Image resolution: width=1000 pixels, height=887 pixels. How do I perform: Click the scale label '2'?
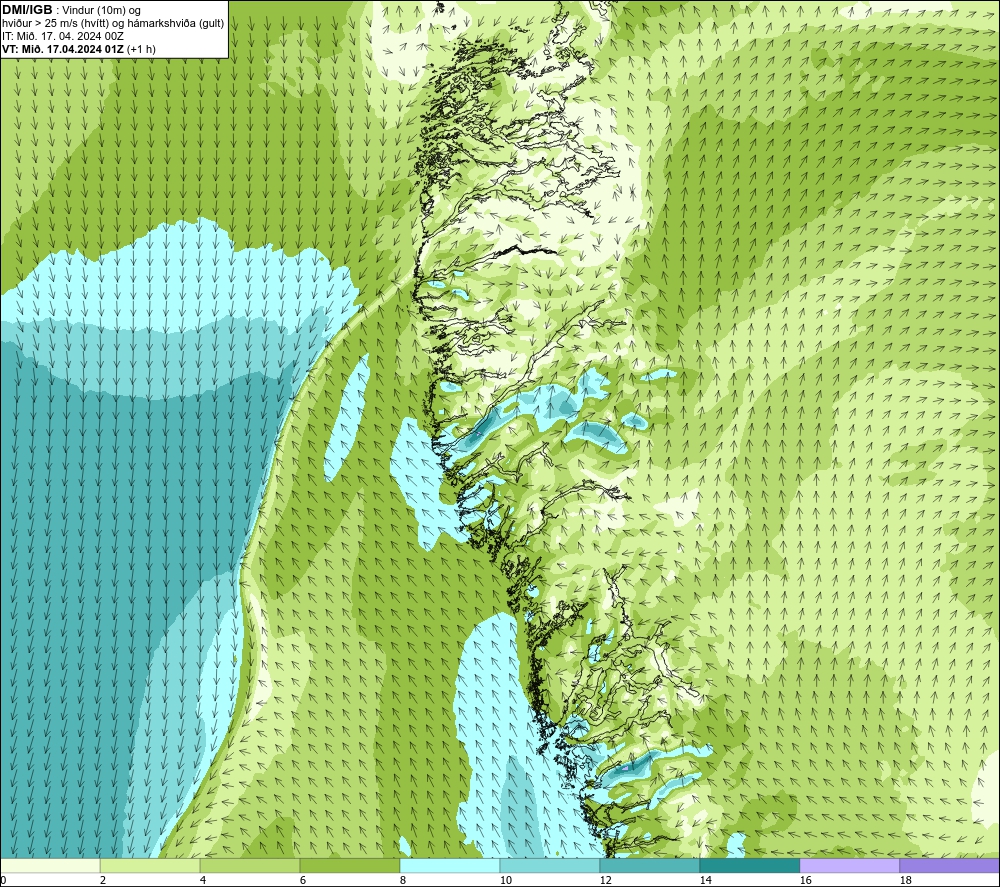pyautogui.click(x=103, y=880)
